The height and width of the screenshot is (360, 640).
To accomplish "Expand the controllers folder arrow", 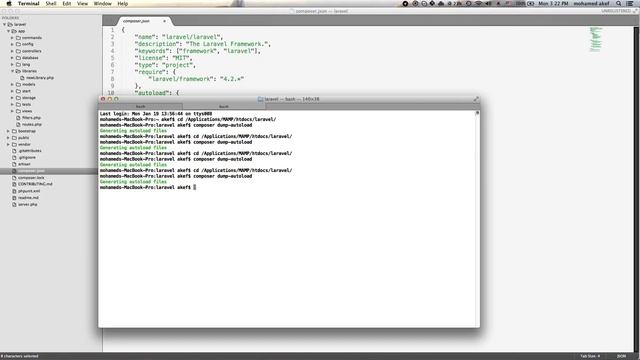I will pos(12,51).
